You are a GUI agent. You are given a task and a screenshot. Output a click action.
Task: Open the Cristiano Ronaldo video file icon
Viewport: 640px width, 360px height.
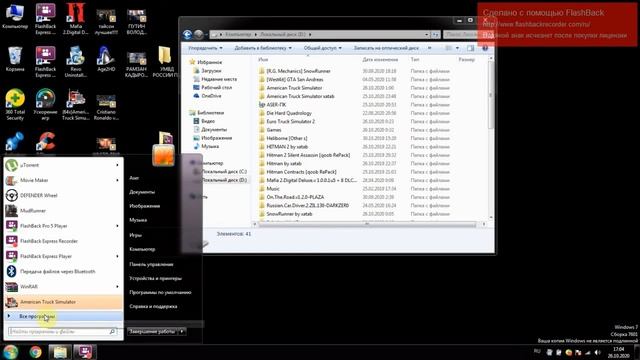[x=106, y=107]
